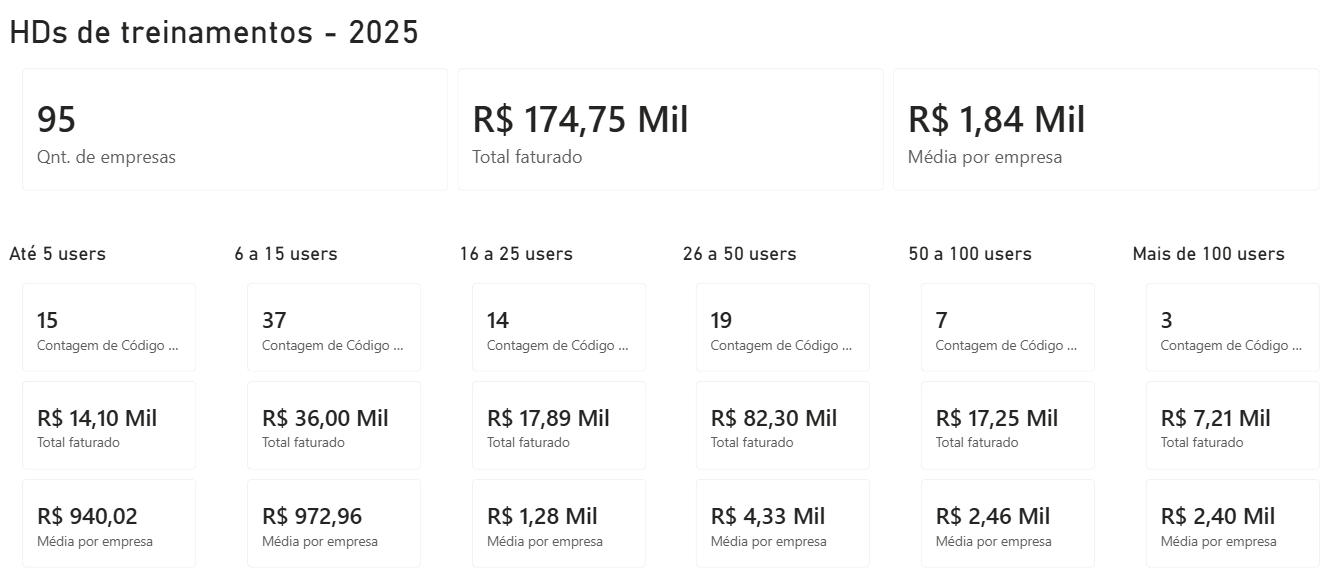The height and width of the screenshot is (584, 1336).
Task: Select the 'Até 5 users' heading
Action: tap(57, 254)
